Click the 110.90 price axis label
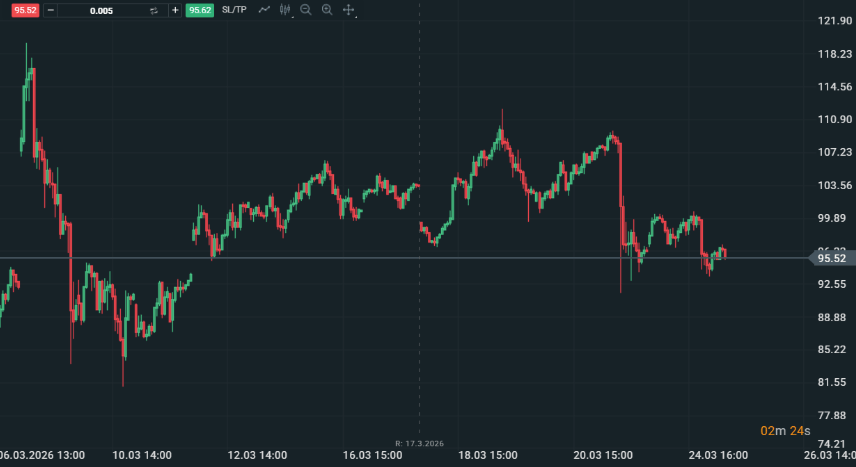The width and height of the screenshot is (856, 467). (x=833, y=120)
